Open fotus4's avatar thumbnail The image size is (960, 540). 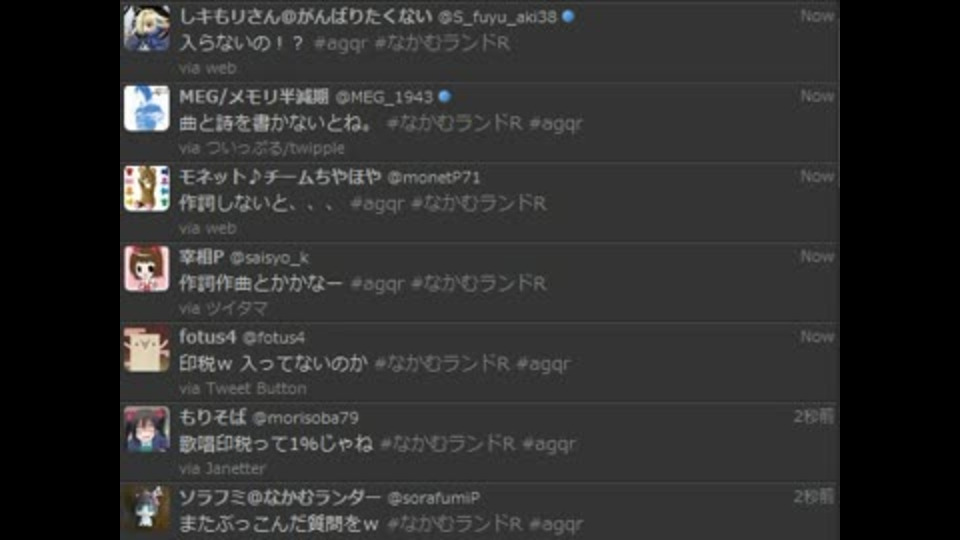(147, 349)
